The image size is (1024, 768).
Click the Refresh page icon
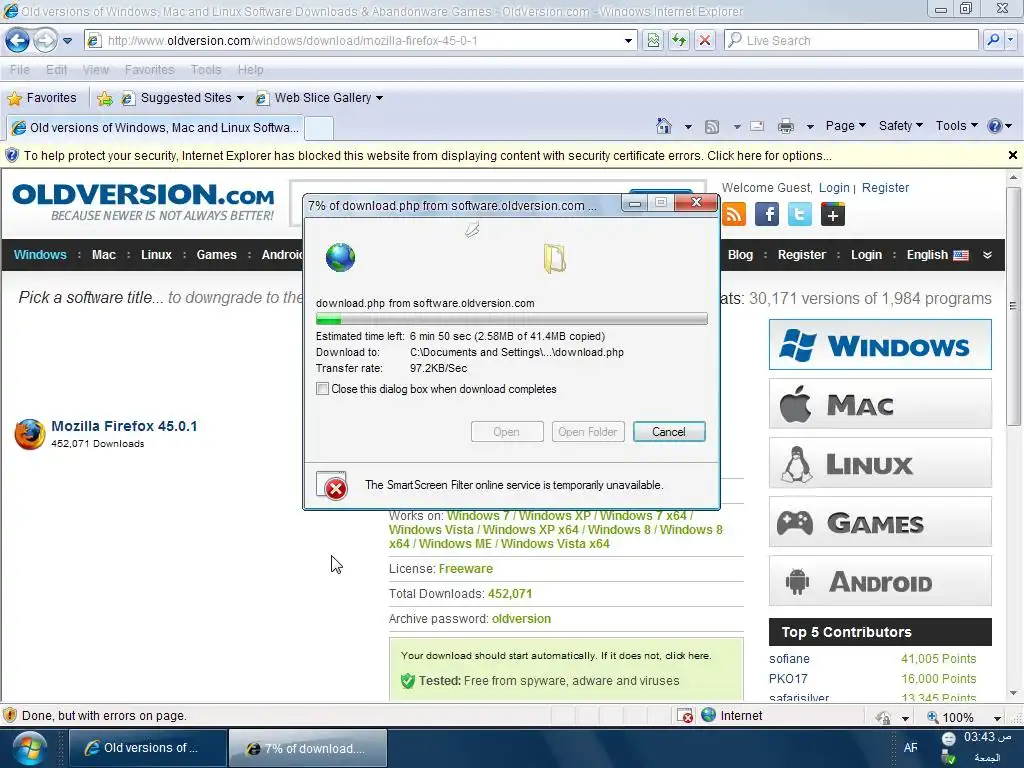point(679,40)
